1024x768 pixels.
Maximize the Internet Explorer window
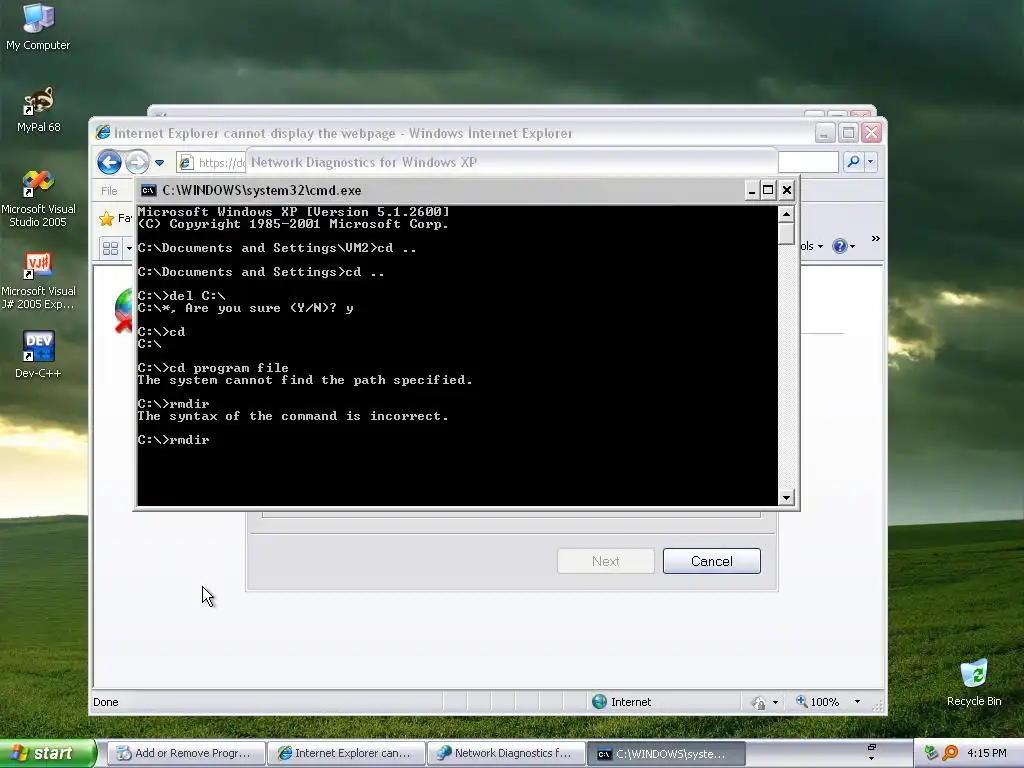click(x=848, y=133)
